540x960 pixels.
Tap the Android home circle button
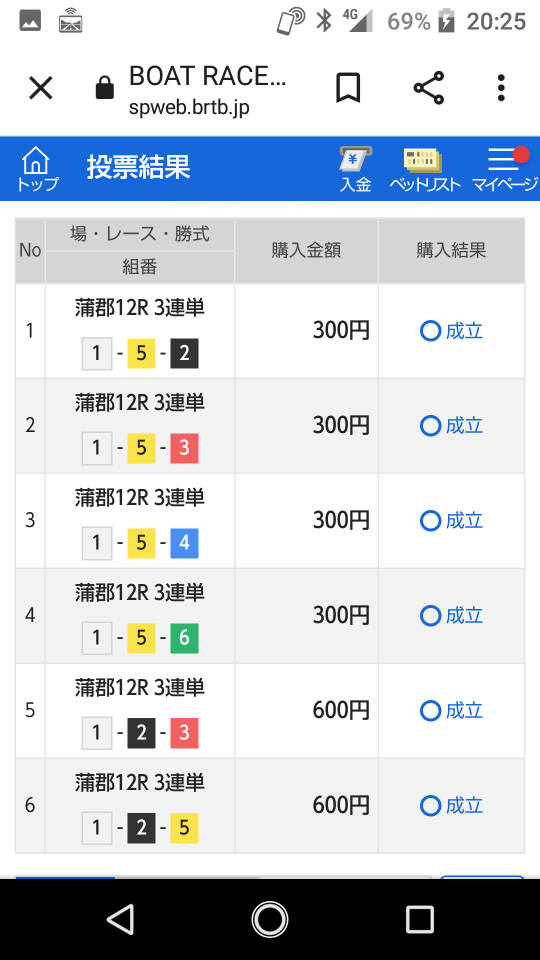(x=269, y=920)
